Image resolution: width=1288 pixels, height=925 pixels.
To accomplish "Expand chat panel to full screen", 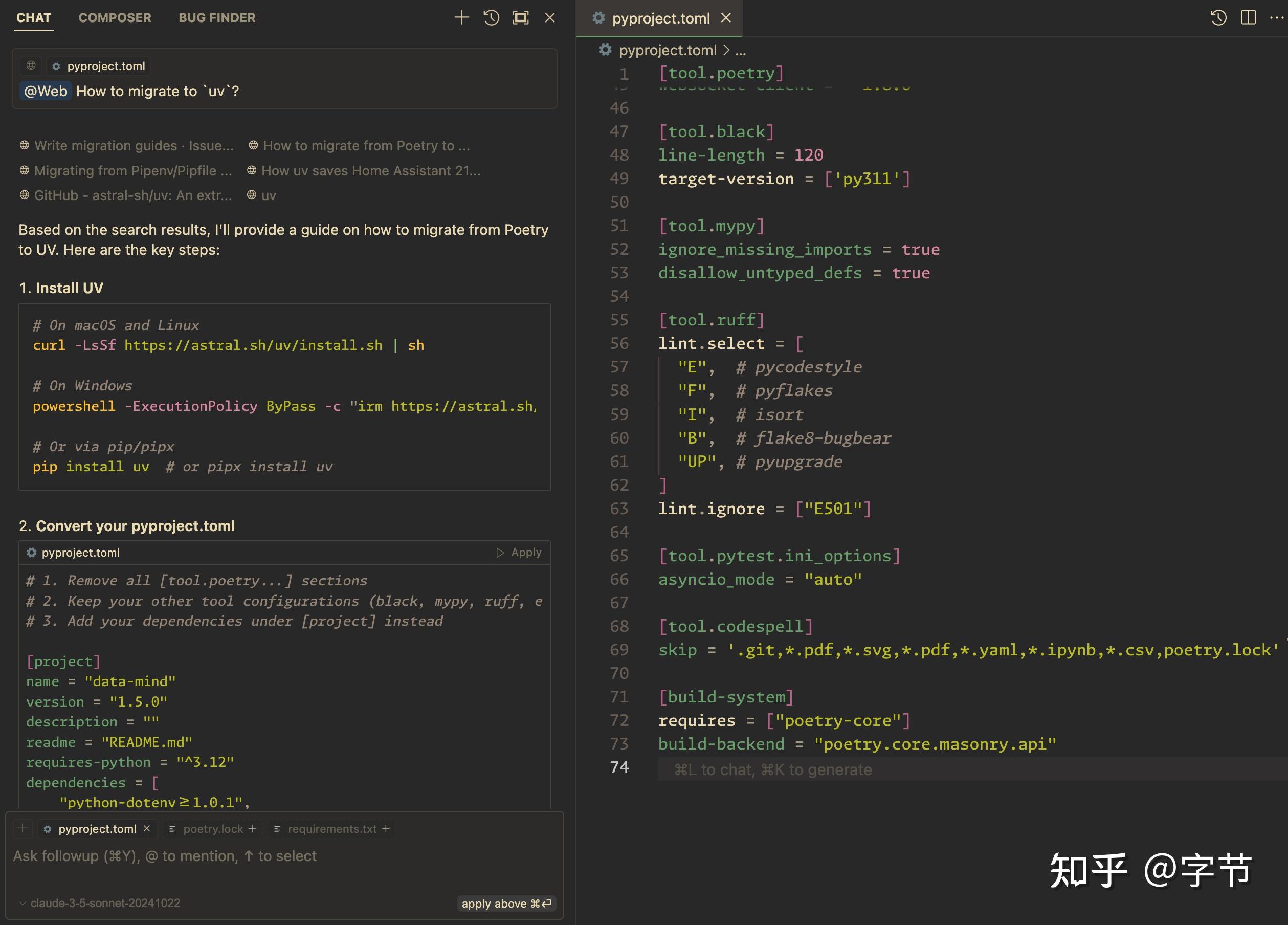I will [x=520, y=17].
